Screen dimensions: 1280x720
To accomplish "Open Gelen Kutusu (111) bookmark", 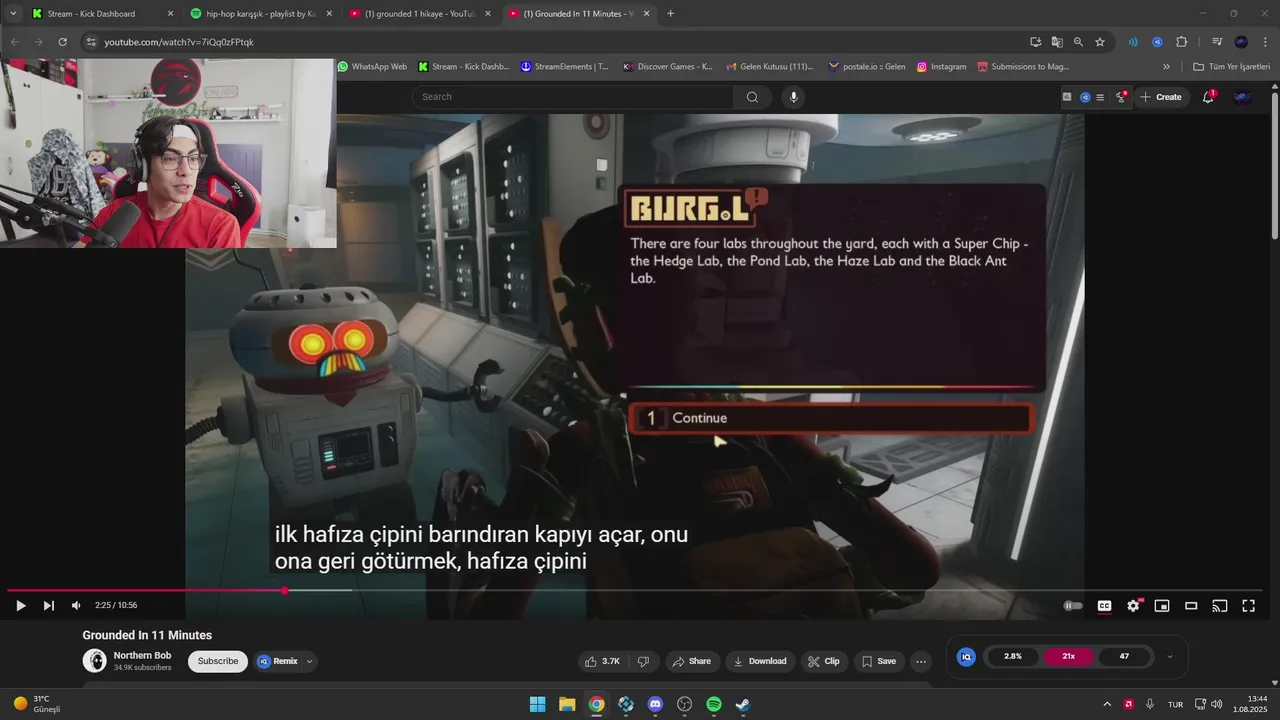I will (x=770, y=67).
